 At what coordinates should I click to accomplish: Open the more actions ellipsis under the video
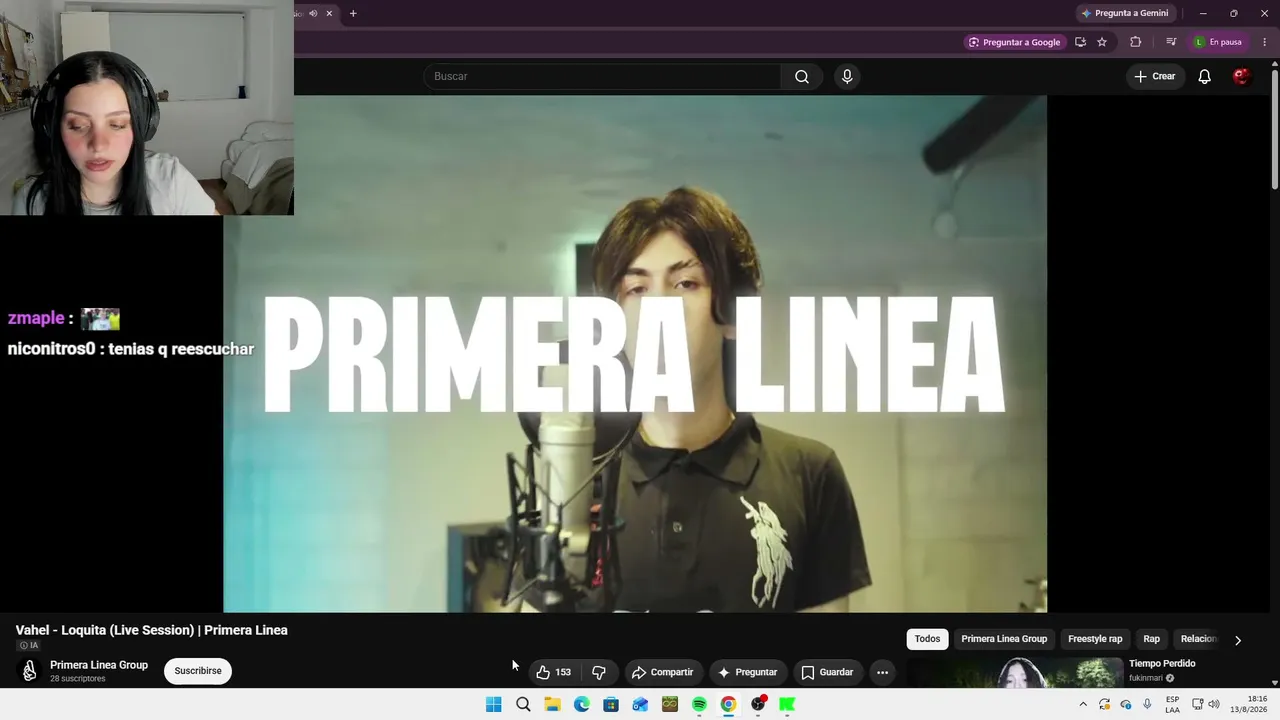[x=882, y=672]
